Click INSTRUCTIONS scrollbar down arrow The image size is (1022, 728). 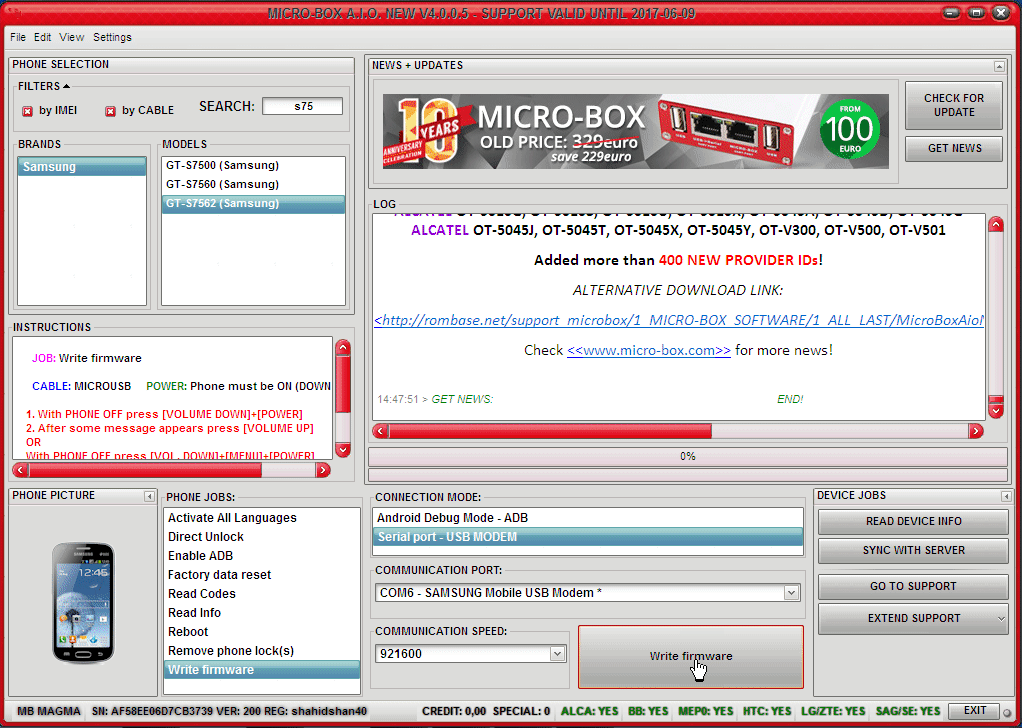click(343, 449)
